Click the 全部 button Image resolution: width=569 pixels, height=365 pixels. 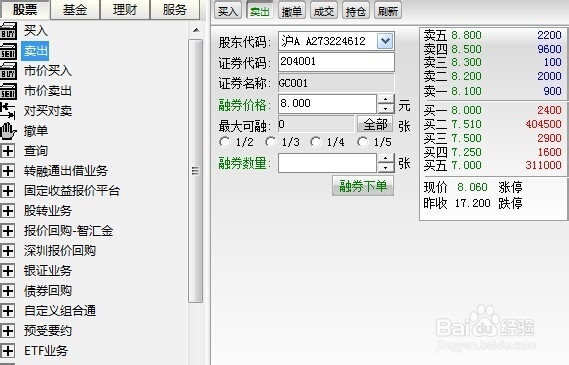(375, 125)
